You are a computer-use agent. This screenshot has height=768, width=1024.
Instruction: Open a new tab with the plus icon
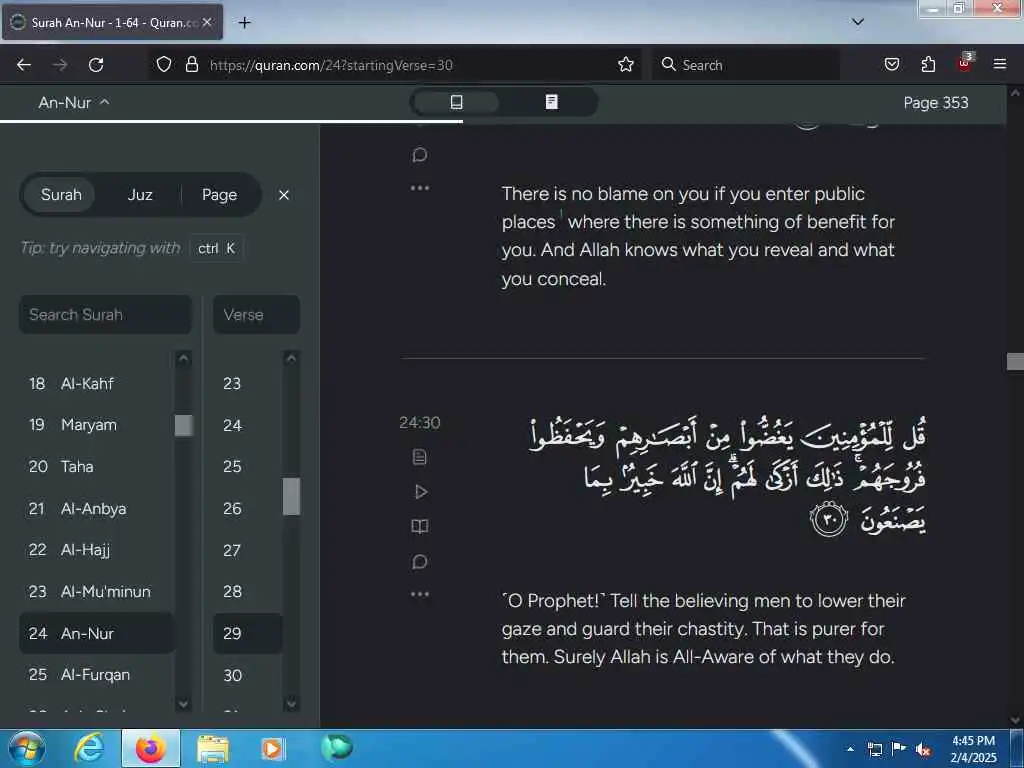click(244, 23)
